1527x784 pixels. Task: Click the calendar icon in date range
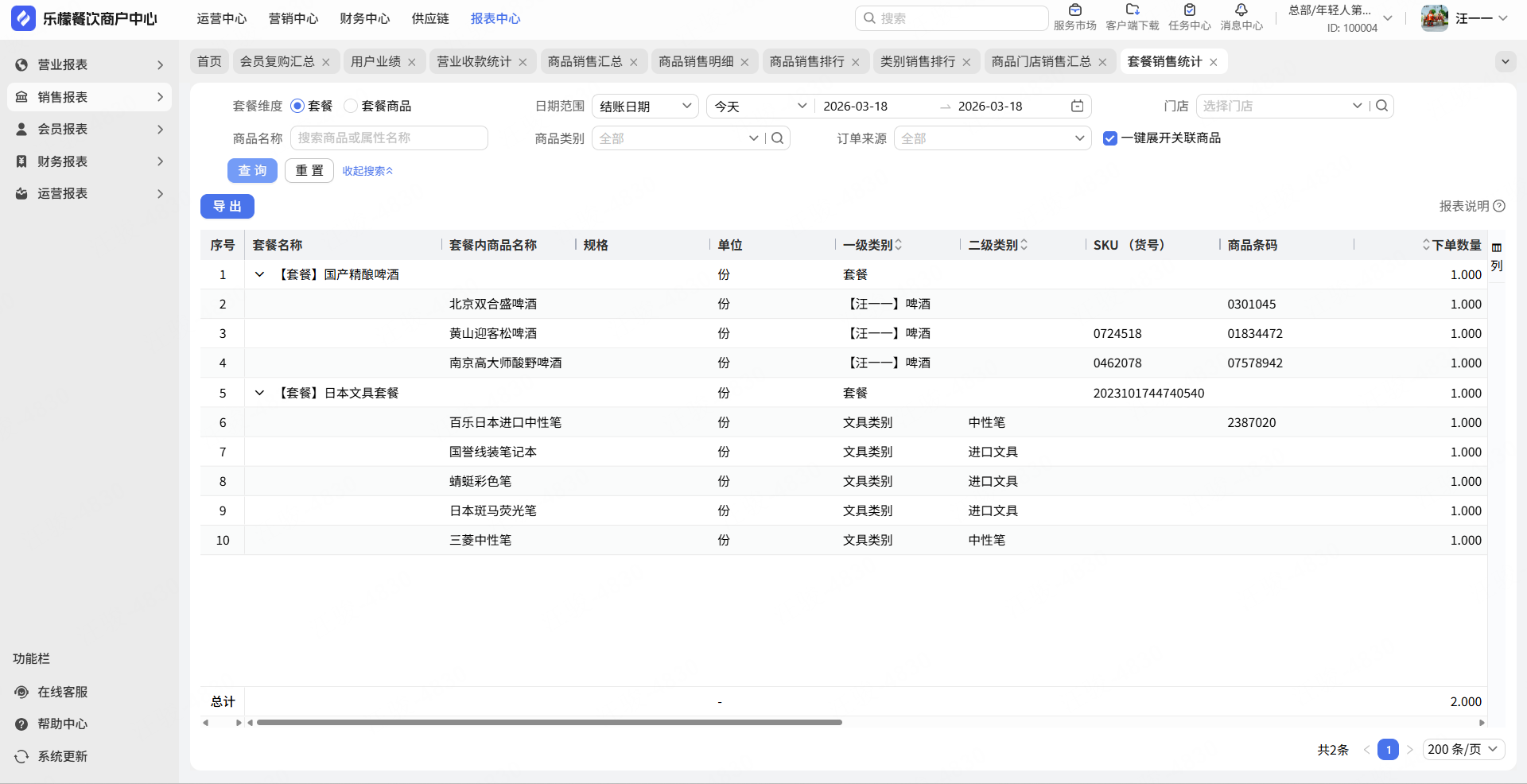(1077, 107)
